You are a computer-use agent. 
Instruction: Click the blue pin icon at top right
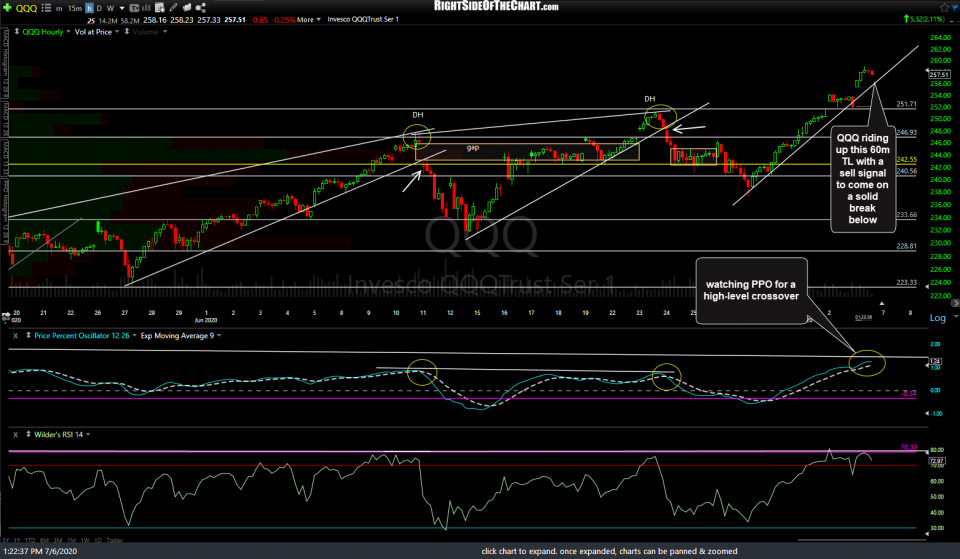pyautogui.click(x=955, y=7)
